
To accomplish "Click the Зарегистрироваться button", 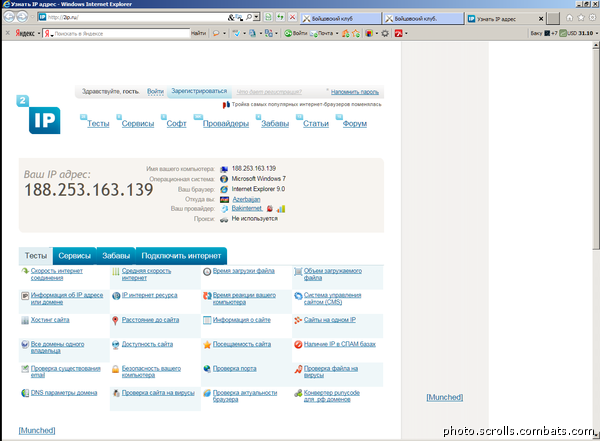I will click(x=199, y=91).
